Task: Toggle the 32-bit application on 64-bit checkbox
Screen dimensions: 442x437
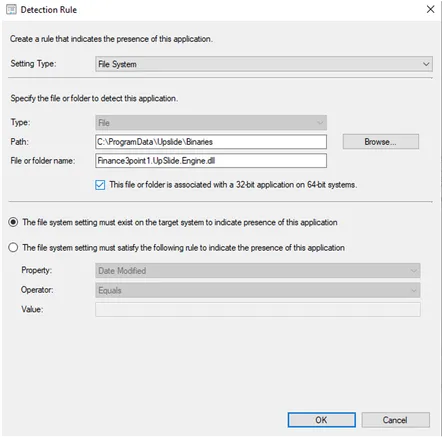Action: (x=100, y=185)
